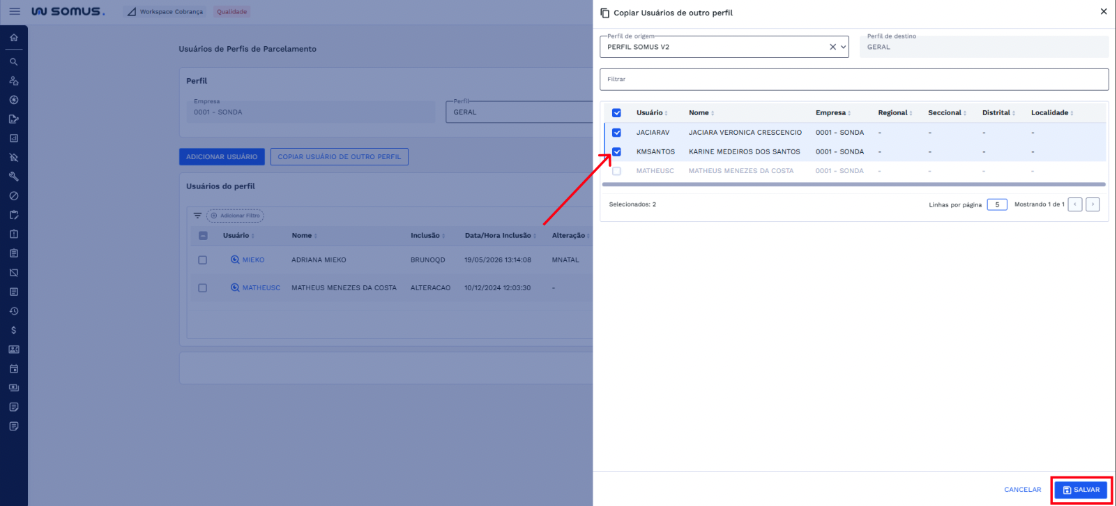Click the BRUNOQD inclusion cell
Screen dimensions: 1116x506
[428, 260]
